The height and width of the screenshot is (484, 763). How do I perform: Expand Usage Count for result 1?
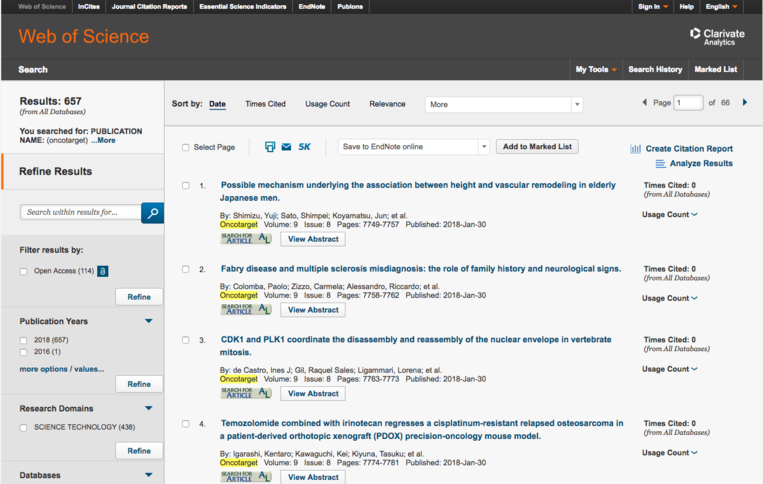pos(670,215)
